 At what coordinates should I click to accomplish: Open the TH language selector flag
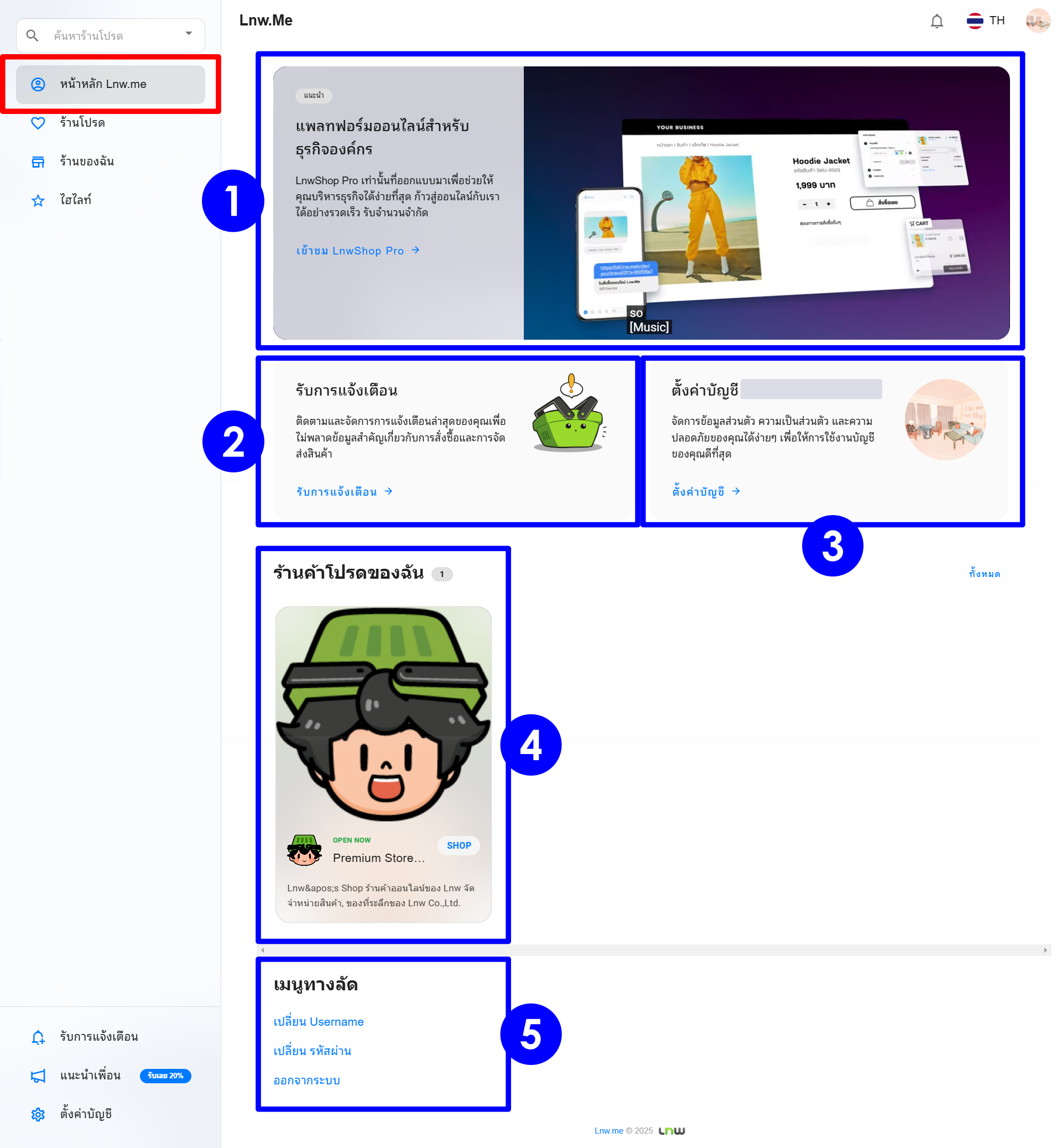(x=975, y=21)
